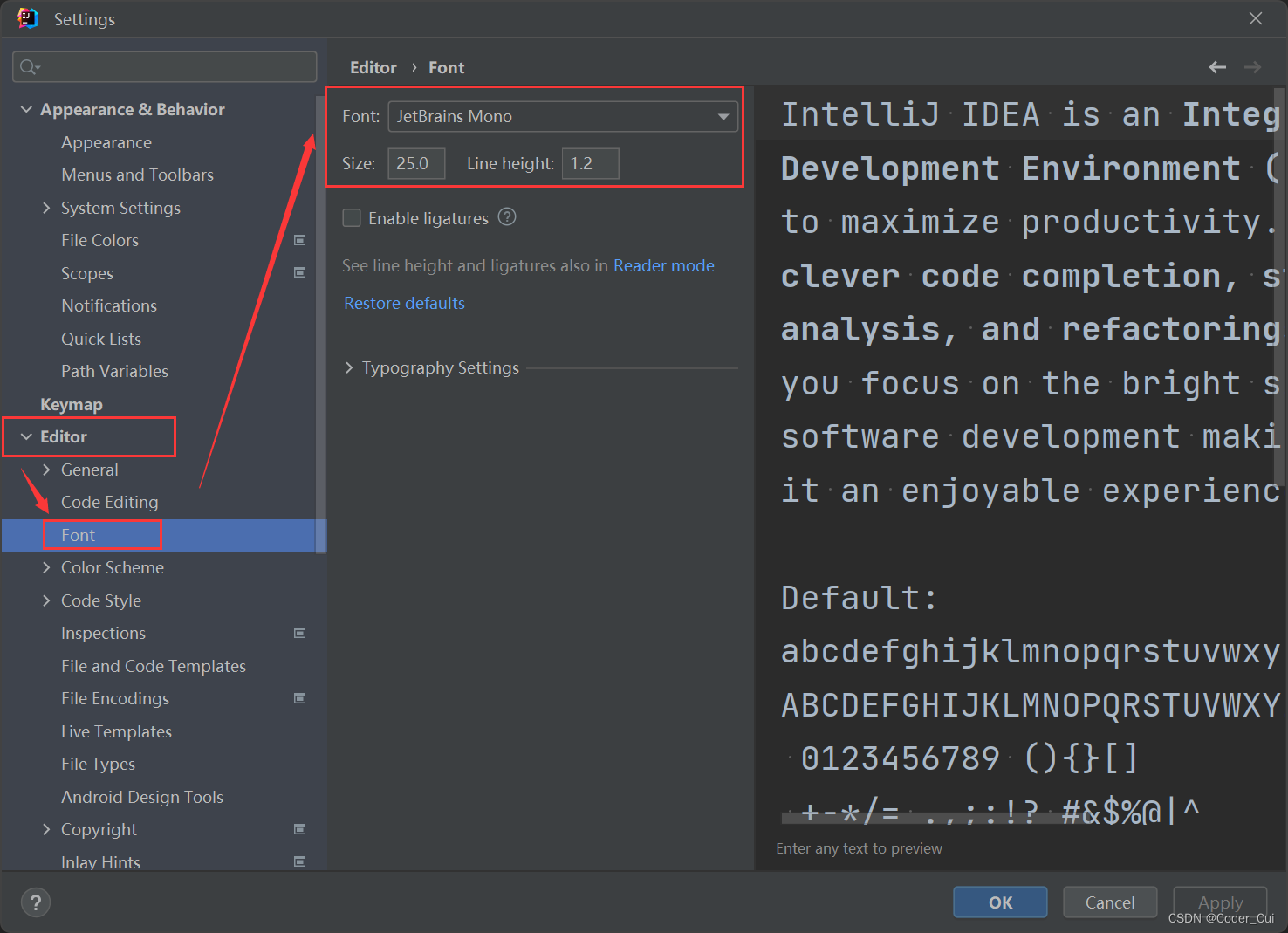Image resolution: width=1288 pixels, height=933 pixels.
Task: Click the project-level icon beside Copyright
Action: [x=299, y=829]
